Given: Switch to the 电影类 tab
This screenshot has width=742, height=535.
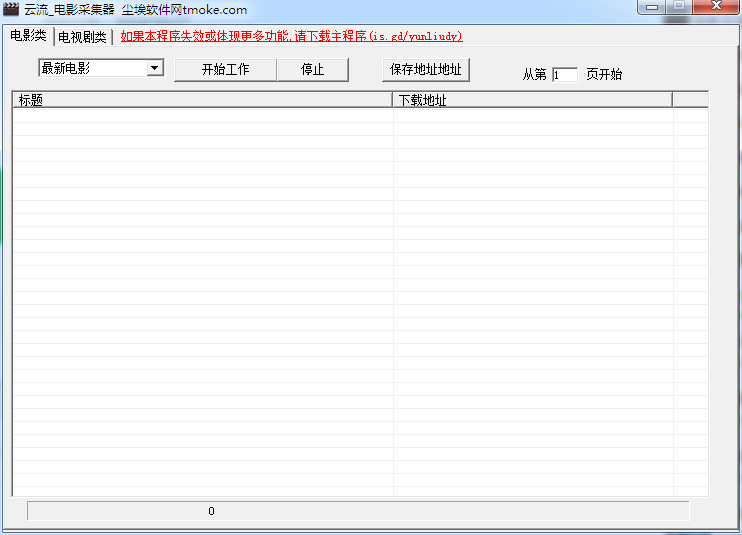Looking at the screenshot, I should 28,35.
